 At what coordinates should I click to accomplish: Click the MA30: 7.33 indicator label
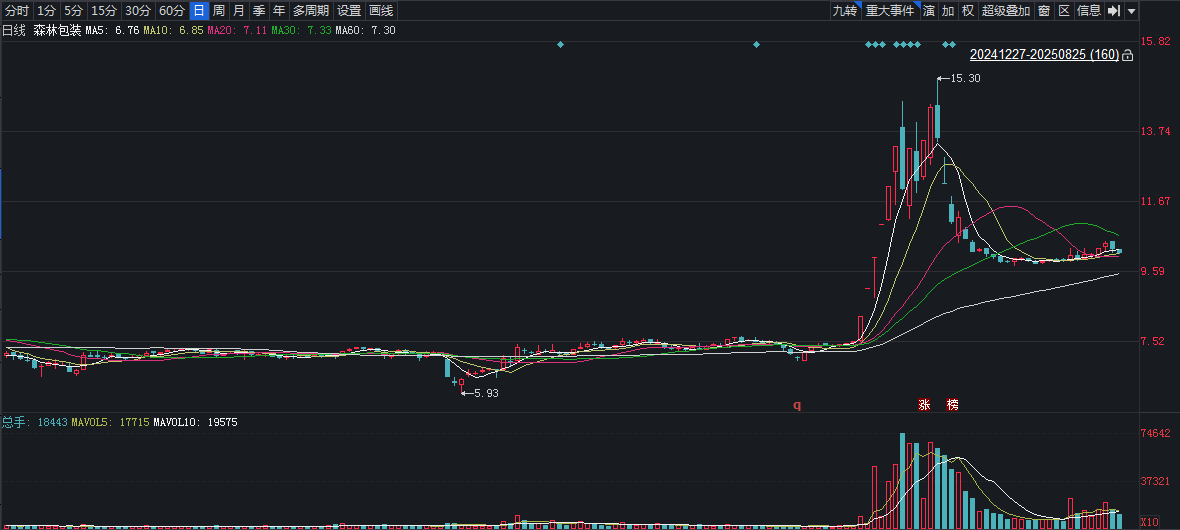pos(301,31)
